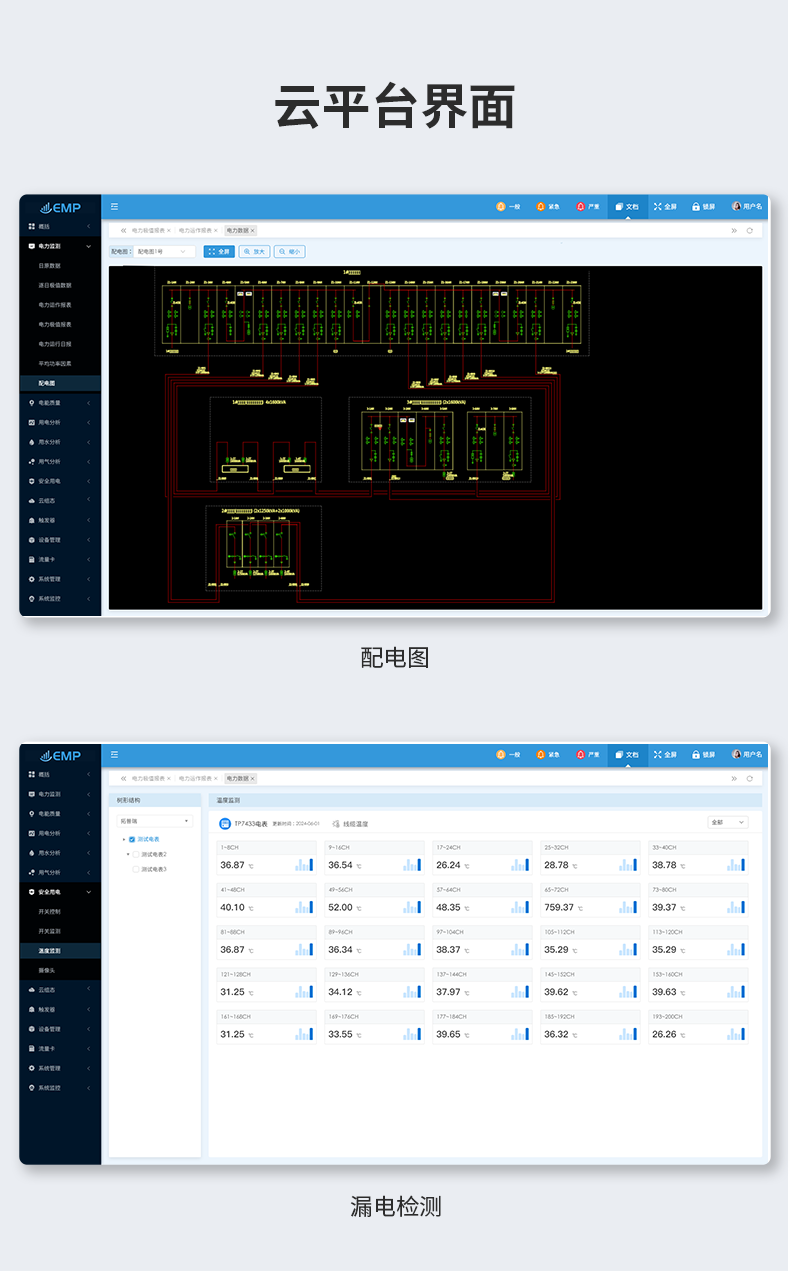Click tabs scroll-left arrows in top screen
The height and width of the screenshot is (1271, 790).
(124, 230)
